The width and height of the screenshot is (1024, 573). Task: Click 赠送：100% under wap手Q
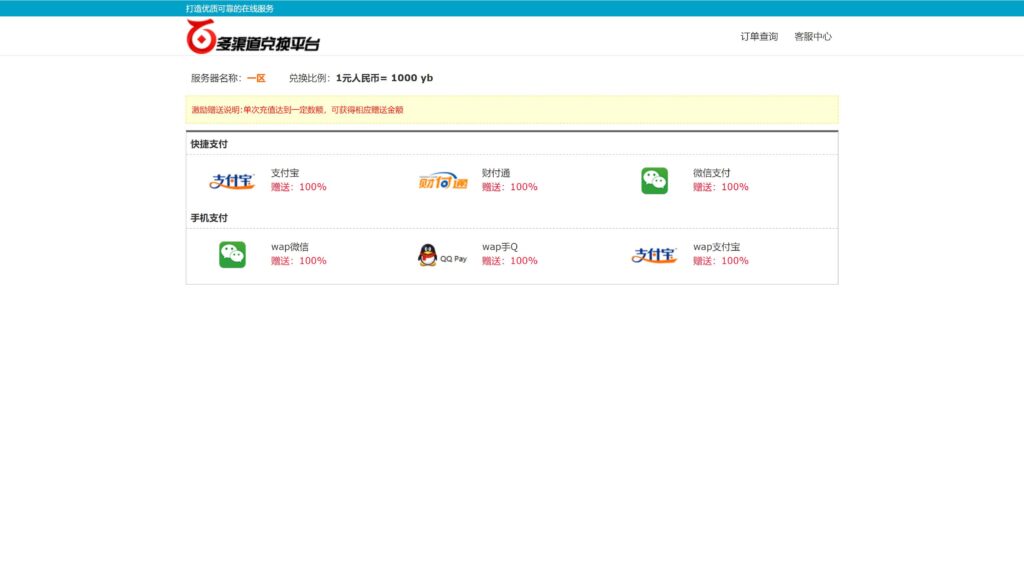[509, 261]
